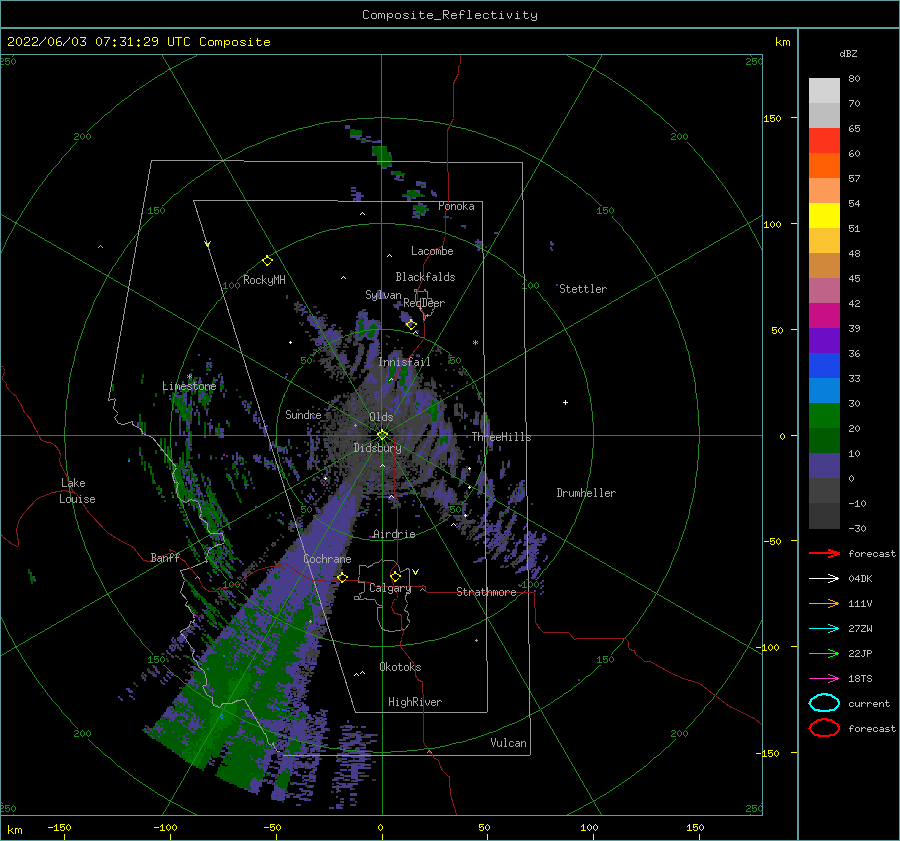Click the Limestone label
900x841 pixels.
pyautogui.click(x=189, y=386)
